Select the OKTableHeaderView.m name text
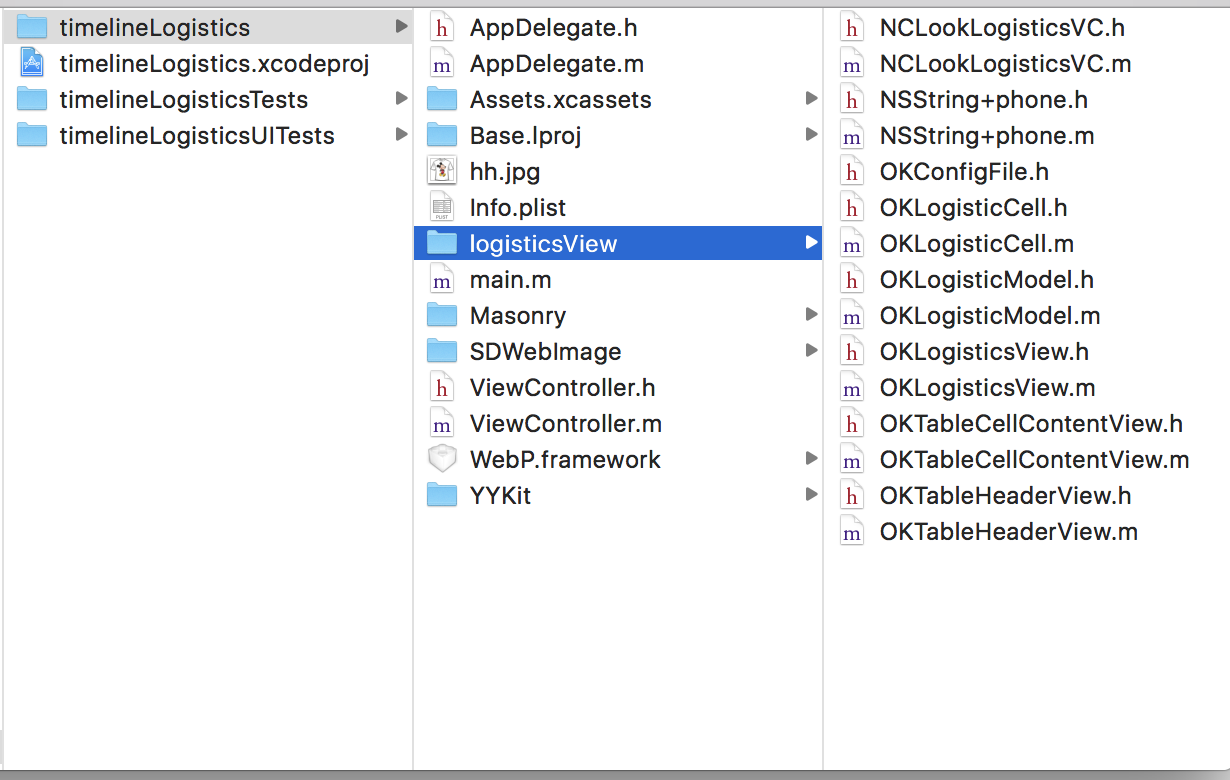 point(1009,532)
